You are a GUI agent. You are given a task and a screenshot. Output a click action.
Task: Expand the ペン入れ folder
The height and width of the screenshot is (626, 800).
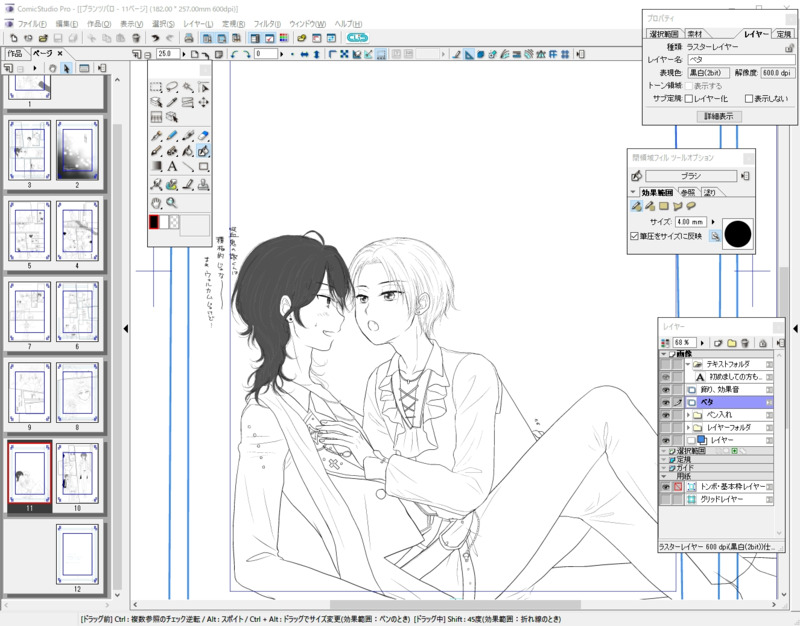[x=688, y=415]
